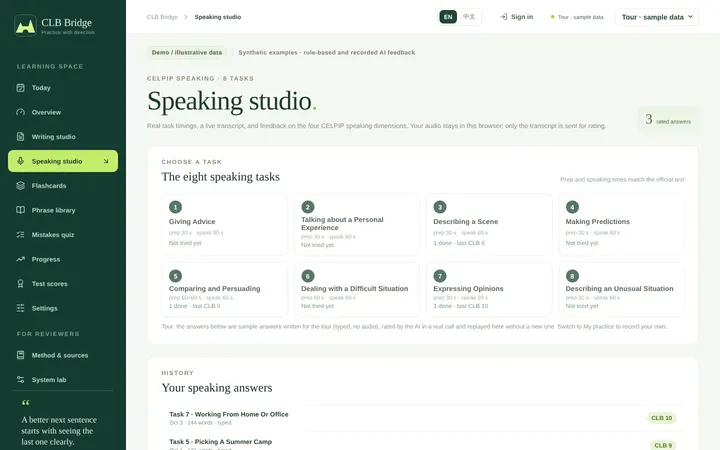This screenshot has width=720, height=450.
Task: Click number 2 badge on Personal Experience card
Action: click(308, 207)
